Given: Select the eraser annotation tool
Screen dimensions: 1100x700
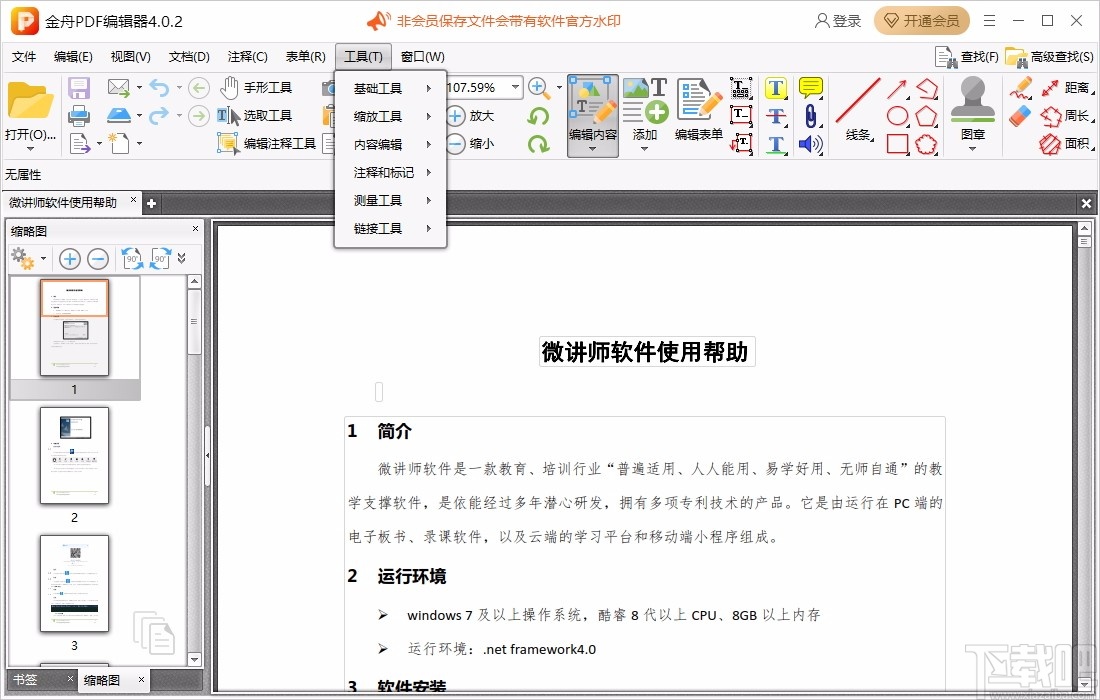Looking at the screenshot, I should [1021, 114].
